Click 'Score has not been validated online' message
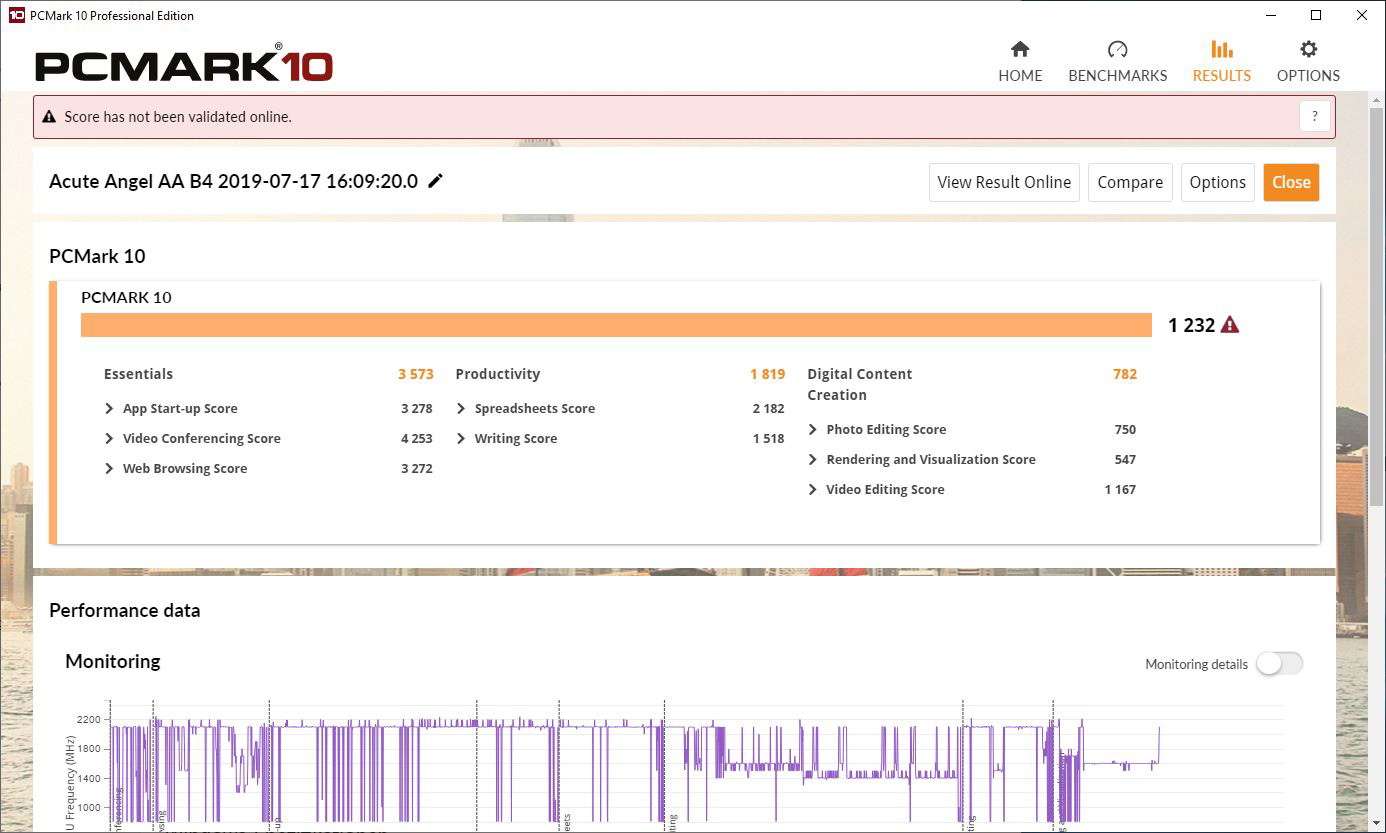 pyautogui.click(x=178, y=117)
